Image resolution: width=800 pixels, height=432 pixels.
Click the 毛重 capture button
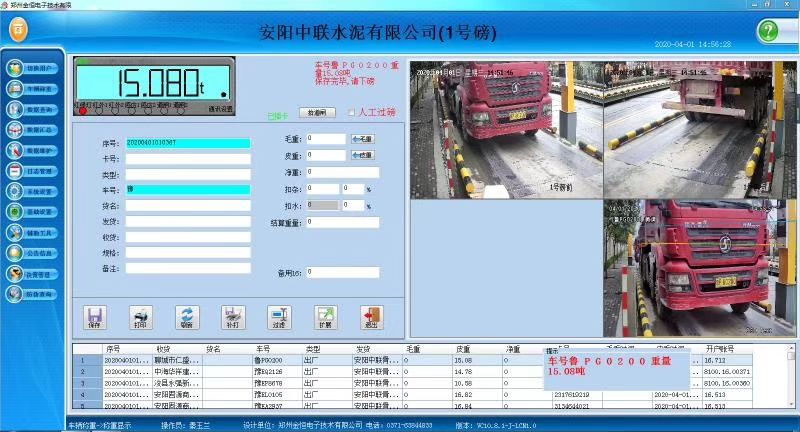pos(362,139)
